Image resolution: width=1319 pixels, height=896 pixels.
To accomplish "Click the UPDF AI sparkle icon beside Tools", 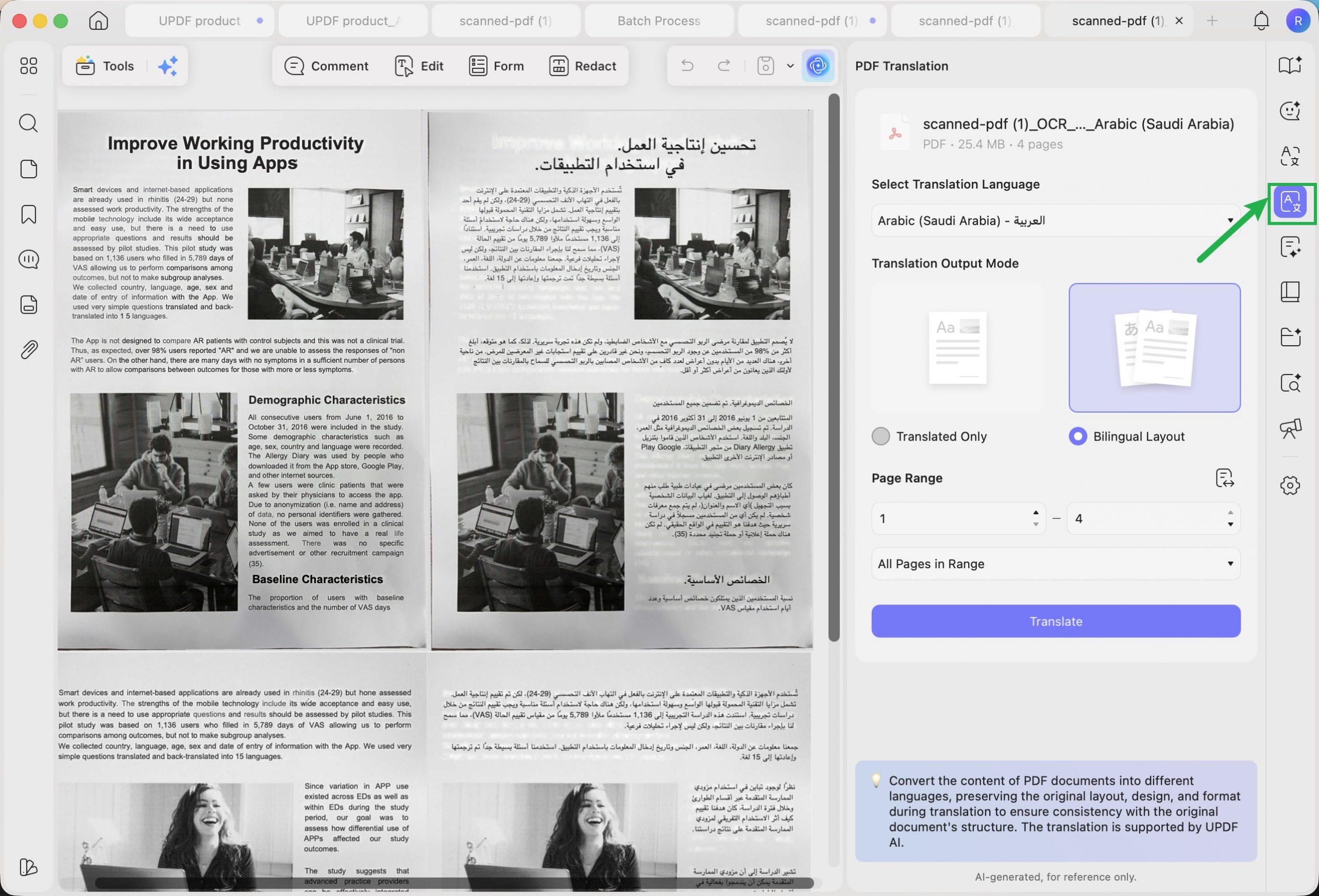I will (x=167, y=66).
